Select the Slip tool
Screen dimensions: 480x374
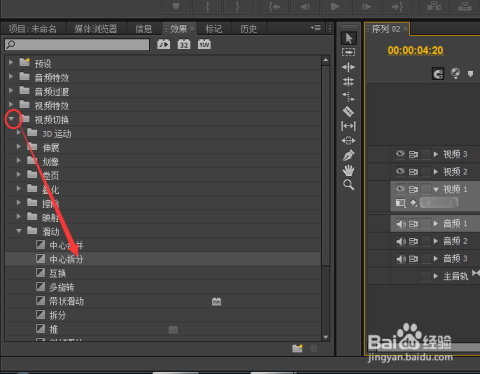tap(349, 126)
